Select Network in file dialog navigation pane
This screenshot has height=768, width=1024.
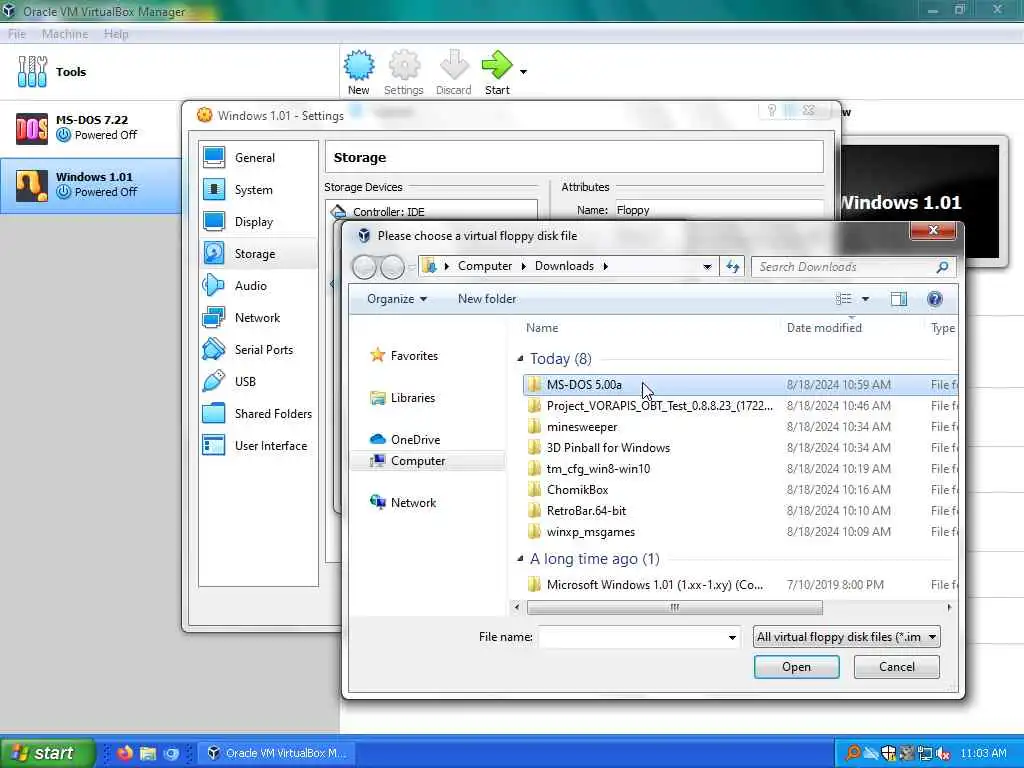pyautogui.click(x=403, y=502)
